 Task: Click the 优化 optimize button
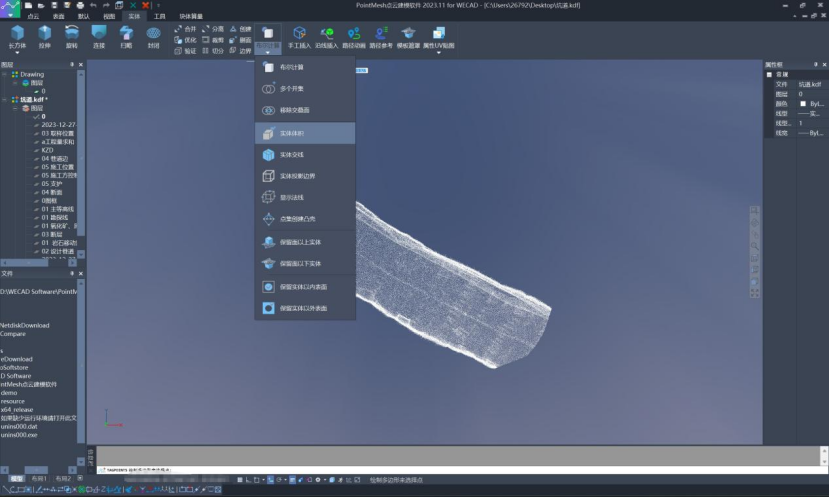point(185,40)
